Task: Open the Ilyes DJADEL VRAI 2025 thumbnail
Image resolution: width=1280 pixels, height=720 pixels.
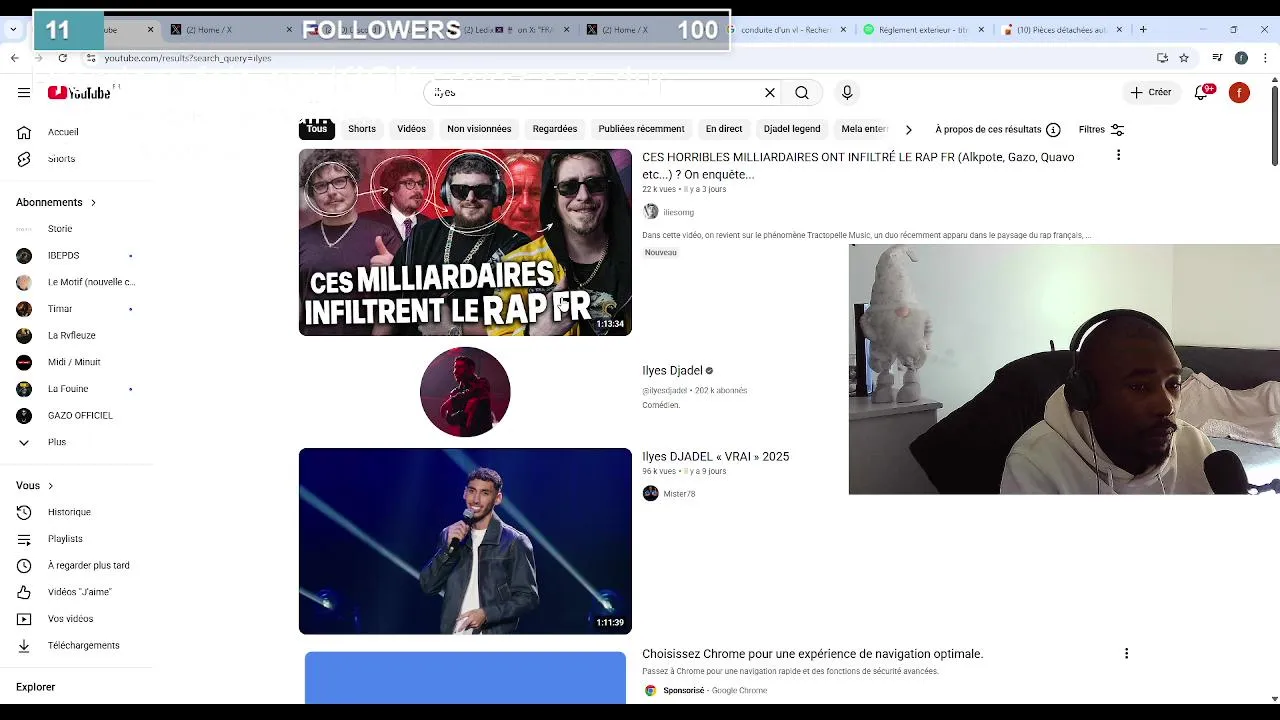Action: coord(465,541)
